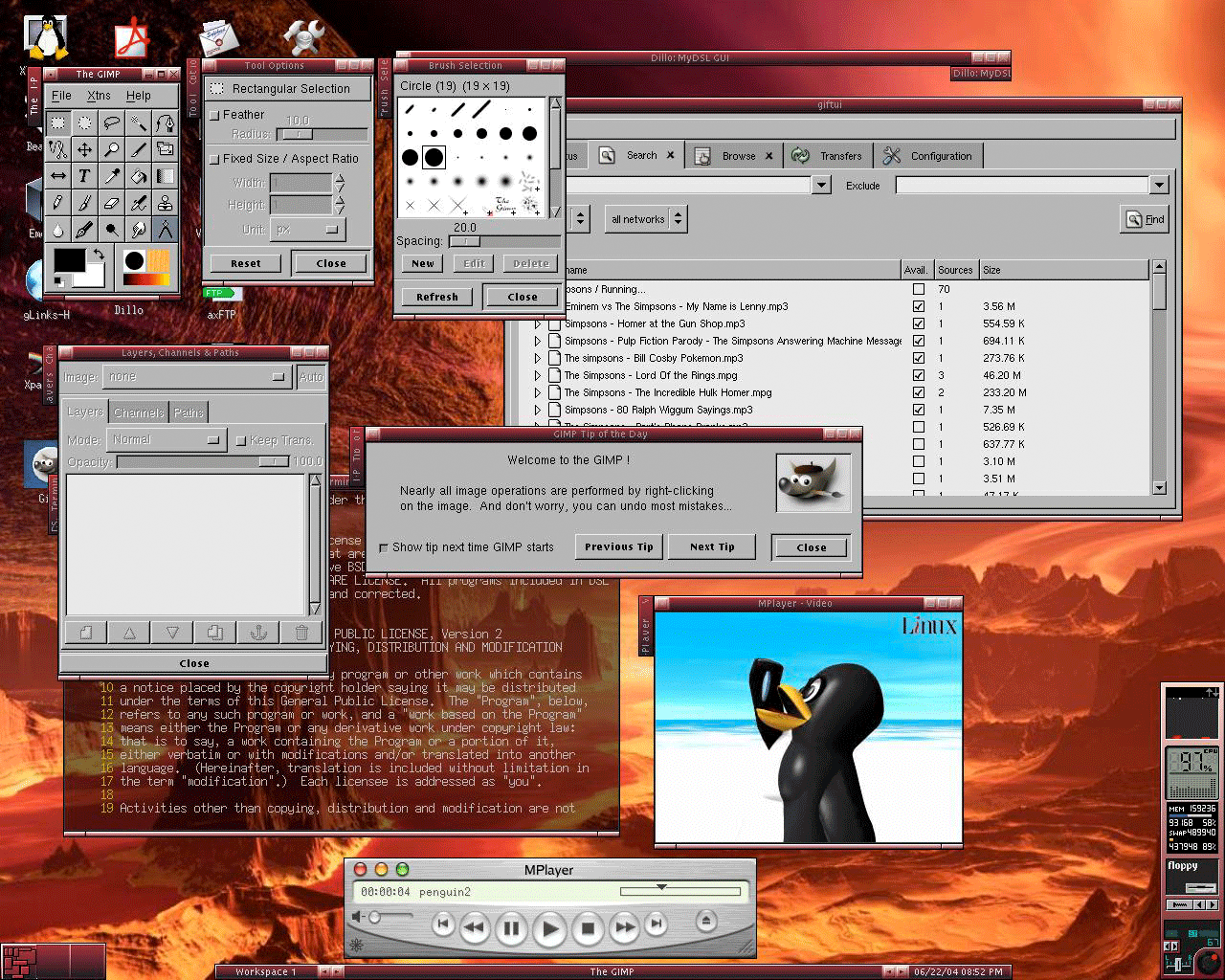
Task: Expand Simpsons - Homer at the Gun Shop row
Action: tap(538, 323)
